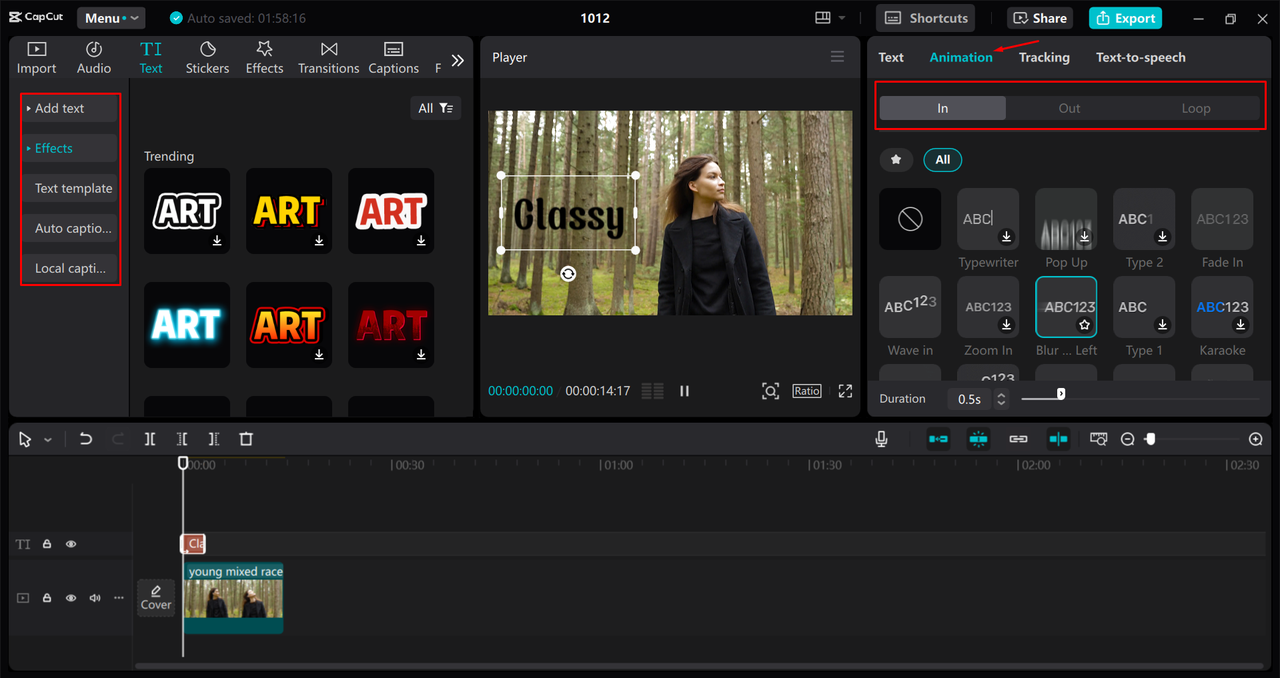Switch to the Text properties tab
Viewport: 1280px width, 678px height.
click(x=891, y=57)
